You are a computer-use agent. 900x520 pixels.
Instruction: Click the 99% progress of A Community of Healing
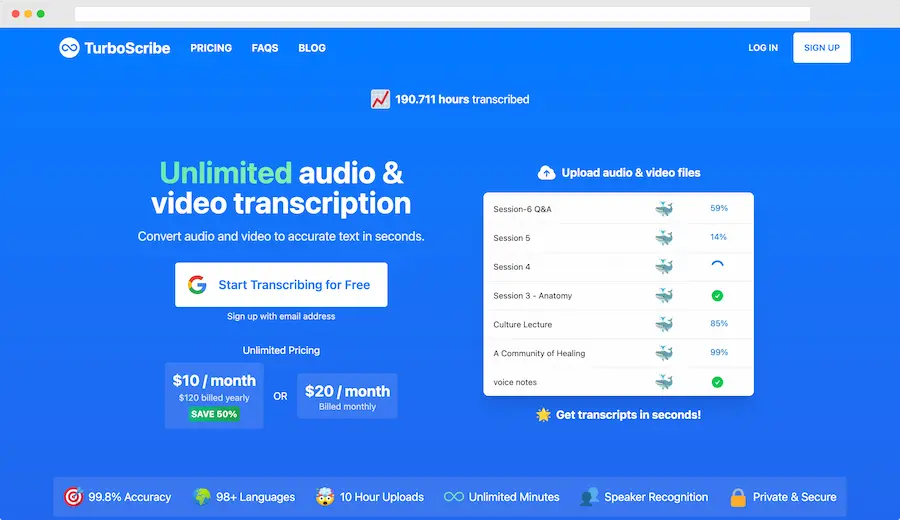(719, 352)
